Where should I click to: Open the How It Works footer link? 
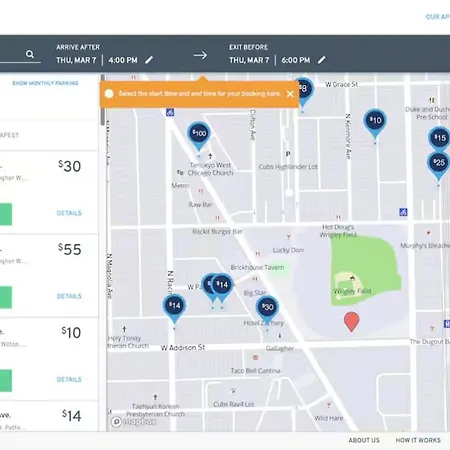tap(418, 440)
